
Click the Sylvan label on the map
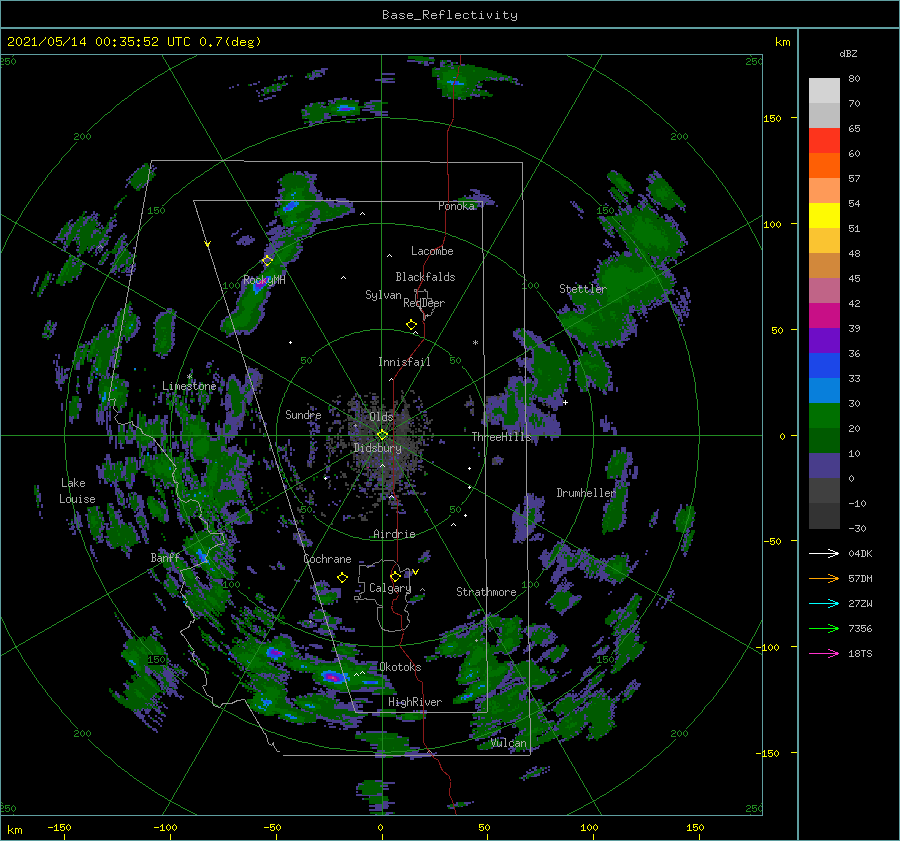coord(383,295)
